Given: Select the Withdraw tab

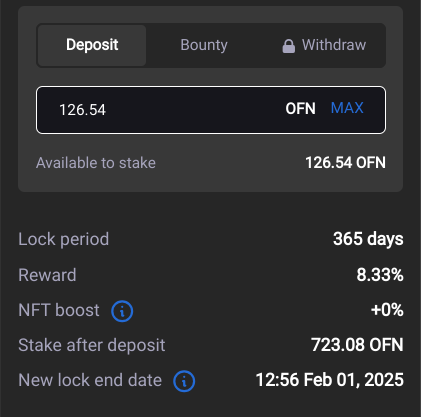Looking at the screenshot, I should 324,45.
